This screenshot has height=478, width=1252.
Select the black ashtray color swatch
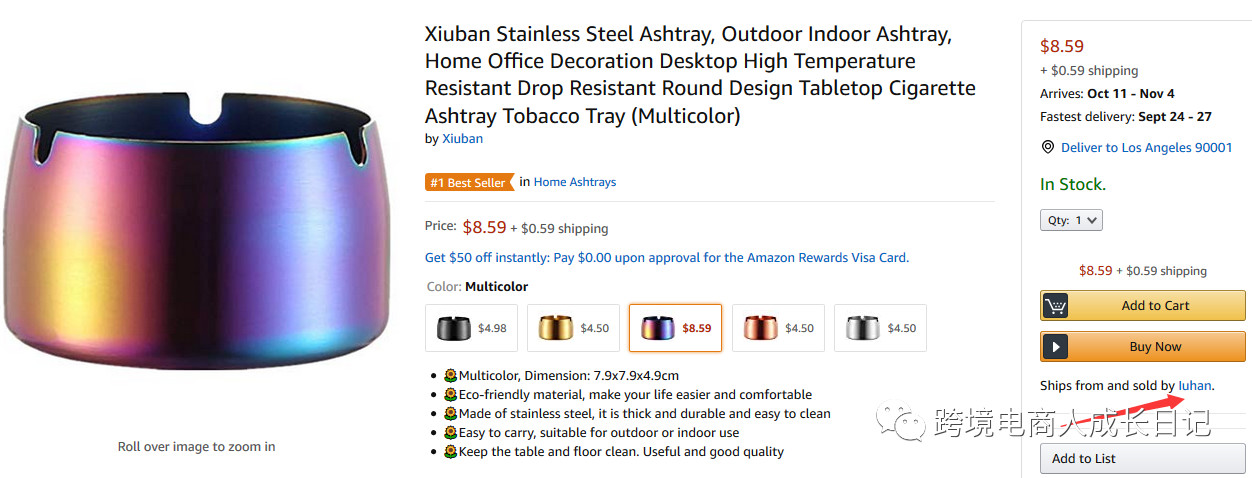point(471,328)
